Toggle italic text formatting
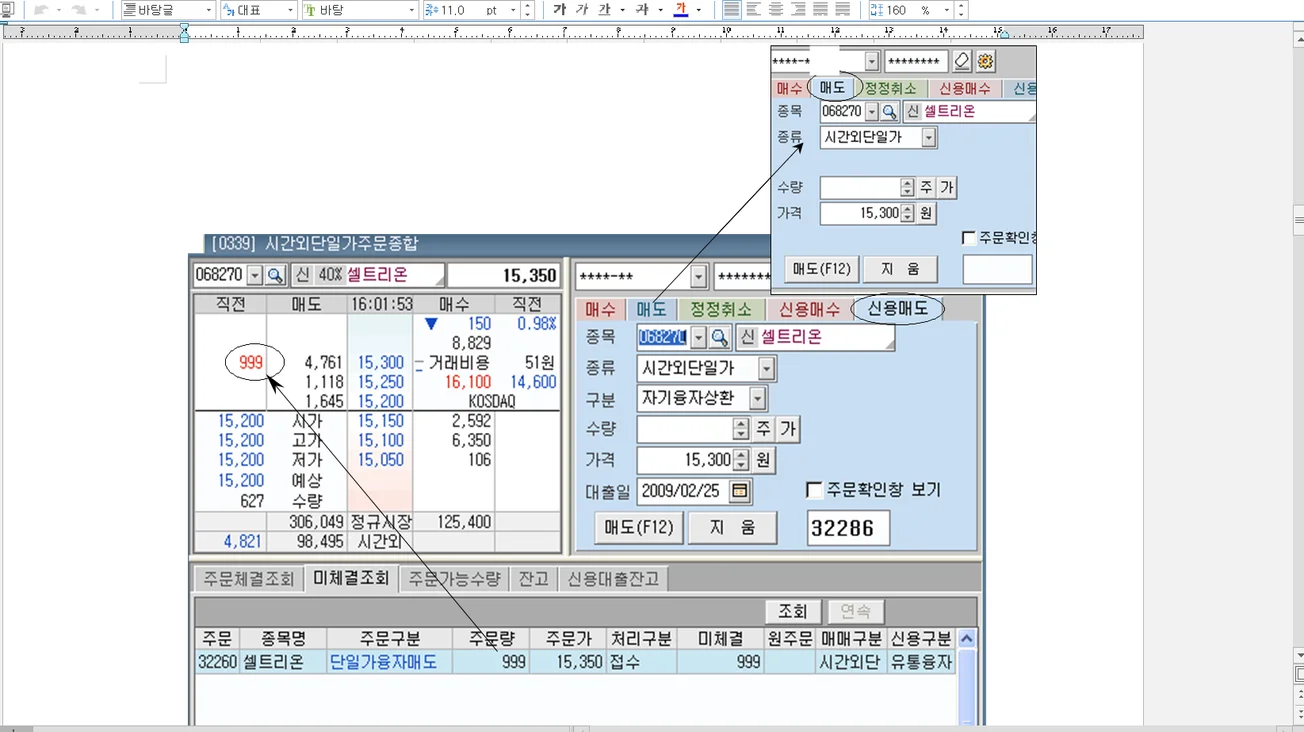Screen dimensions: 1304x732 (x=581, y=10)
